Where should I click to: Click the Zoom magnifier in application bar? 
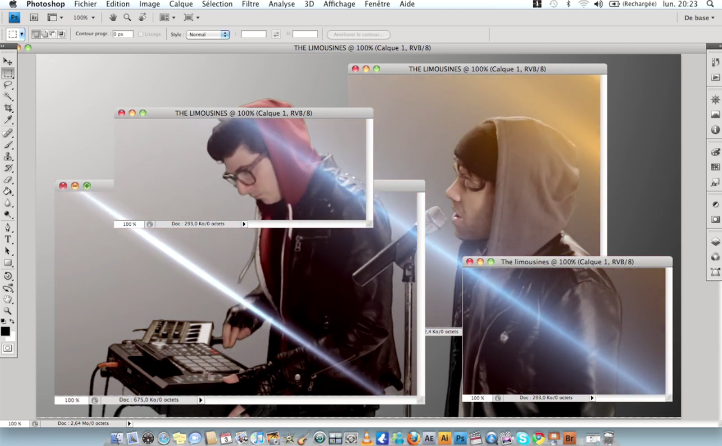(127, 17)
